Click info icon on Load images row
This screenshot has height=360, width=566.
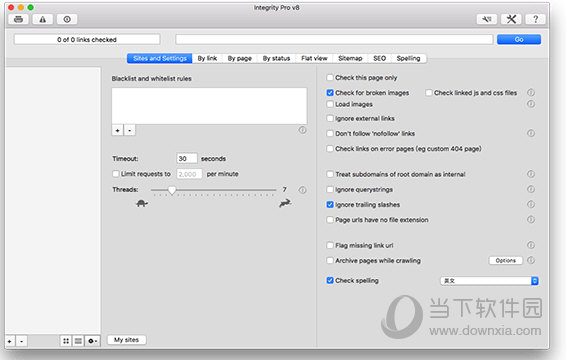[531, 104]
